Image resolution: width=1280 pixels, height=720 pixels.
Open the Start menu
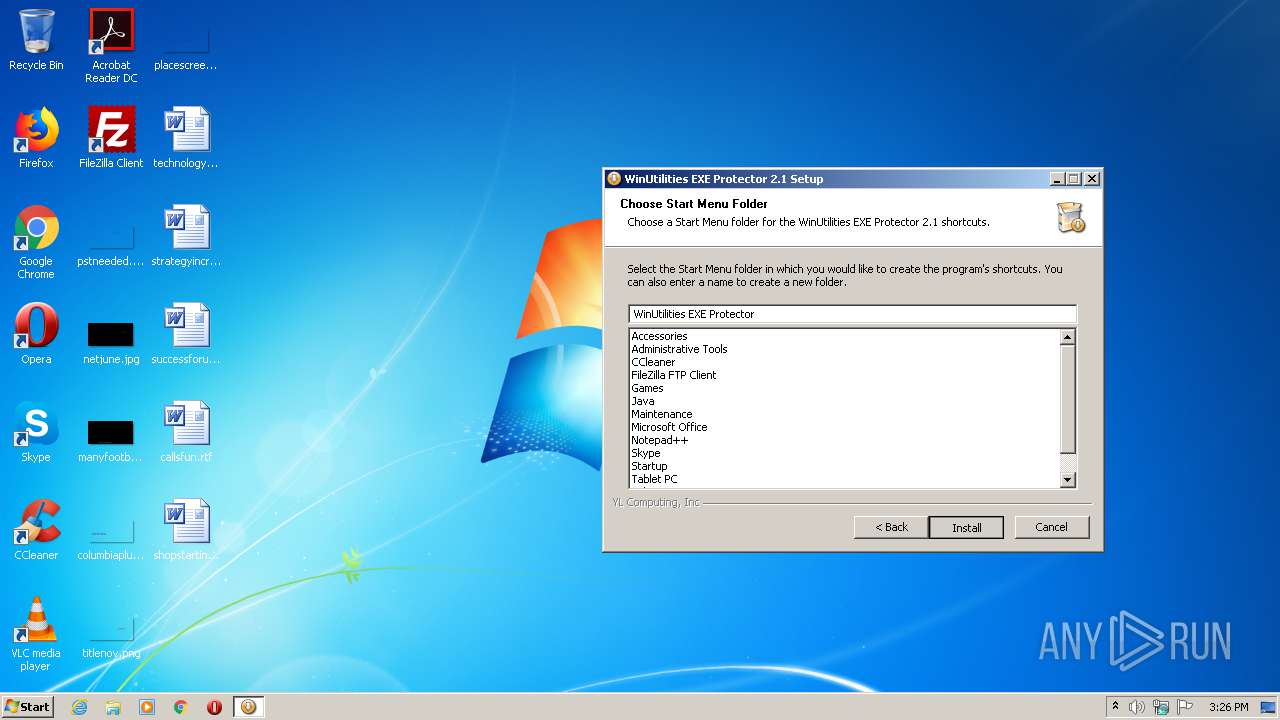click(28, 707)
